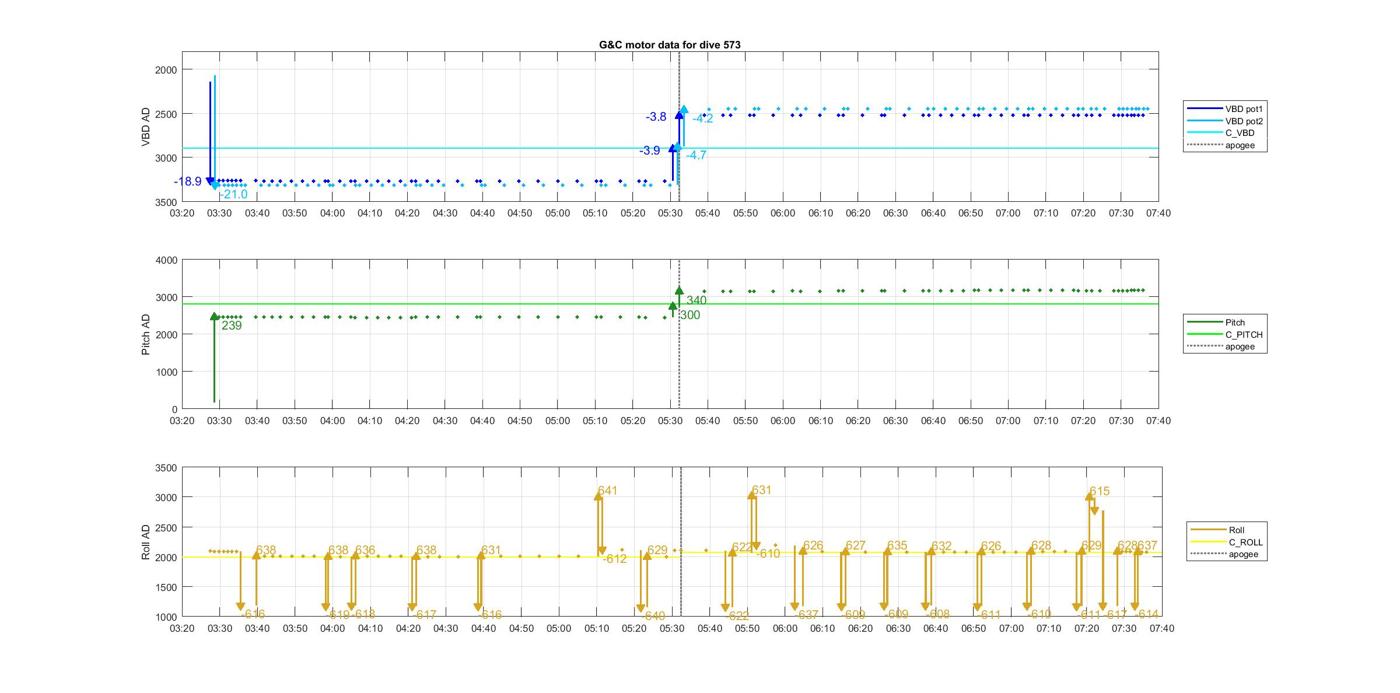Click 'apogee' in the Pitch legend

(x=1240, y=346)
